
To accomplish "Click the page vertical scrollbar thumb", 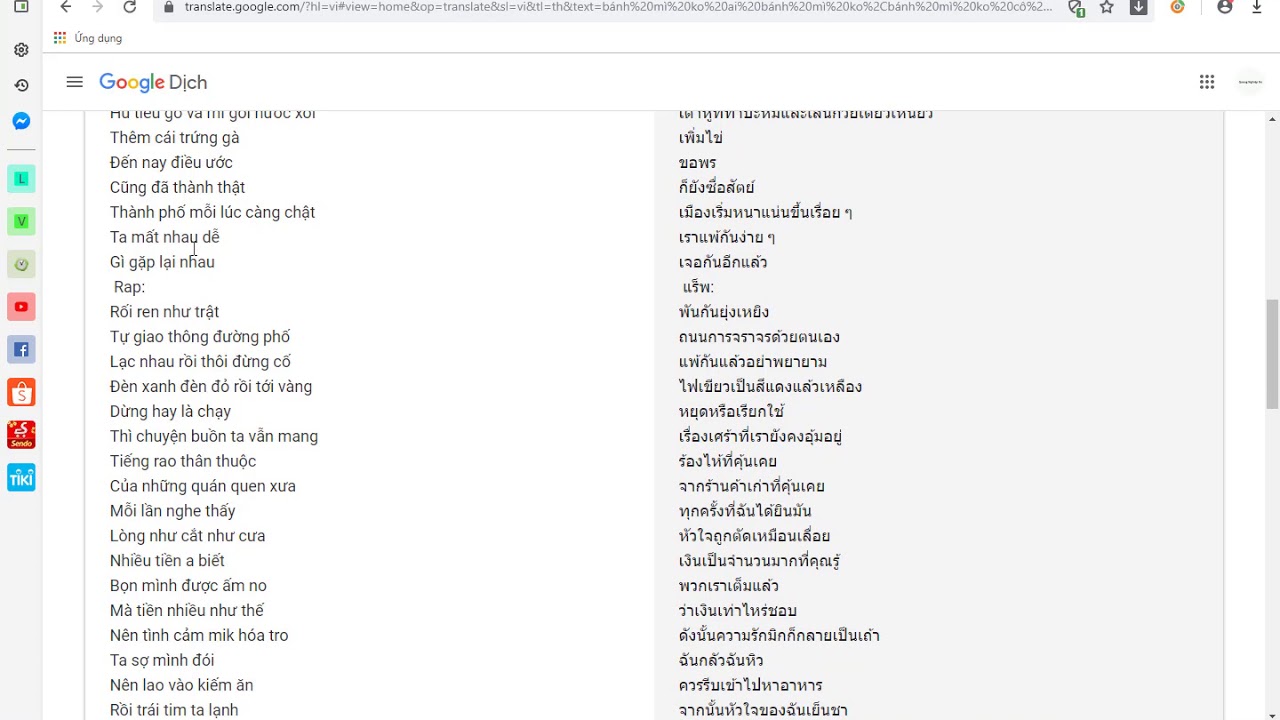I will pyautogui.click(x=1272, y=354).
